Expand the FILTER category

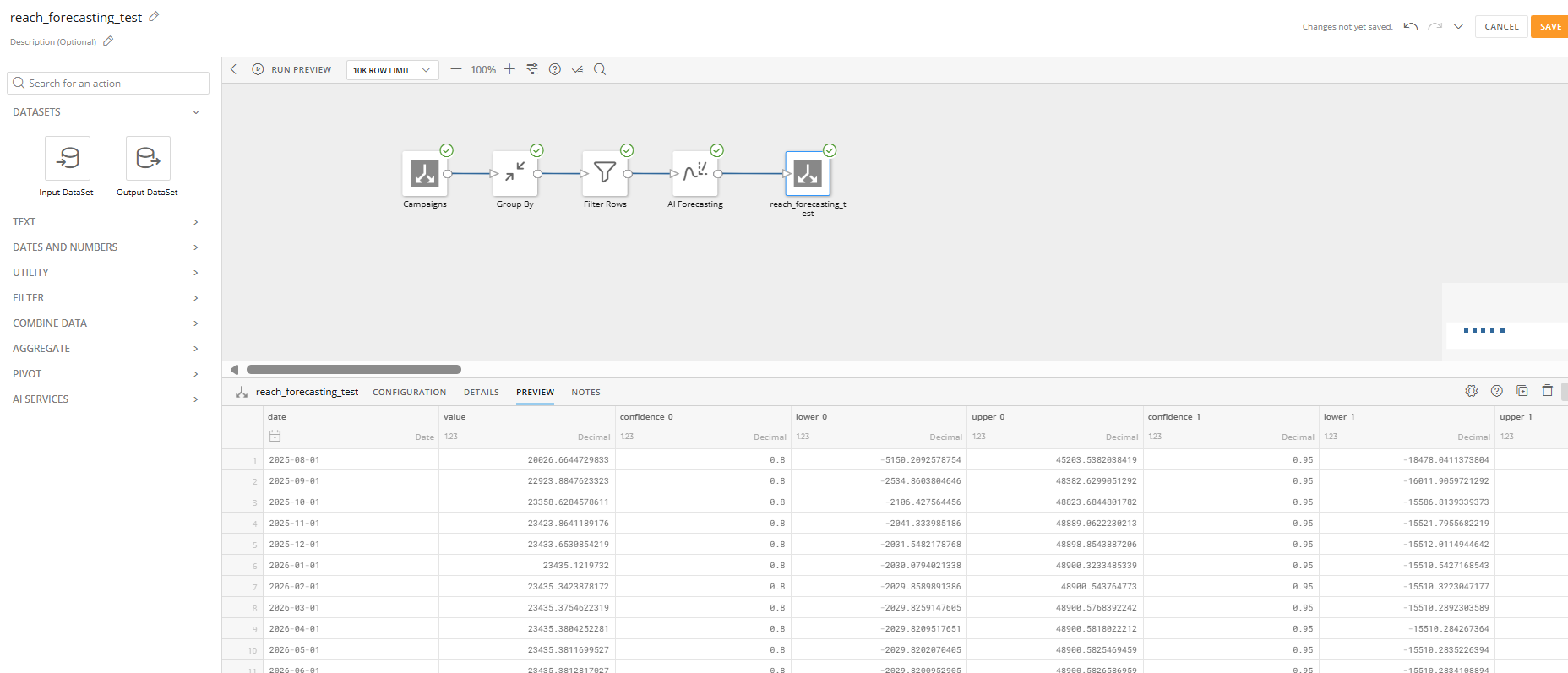106,298
